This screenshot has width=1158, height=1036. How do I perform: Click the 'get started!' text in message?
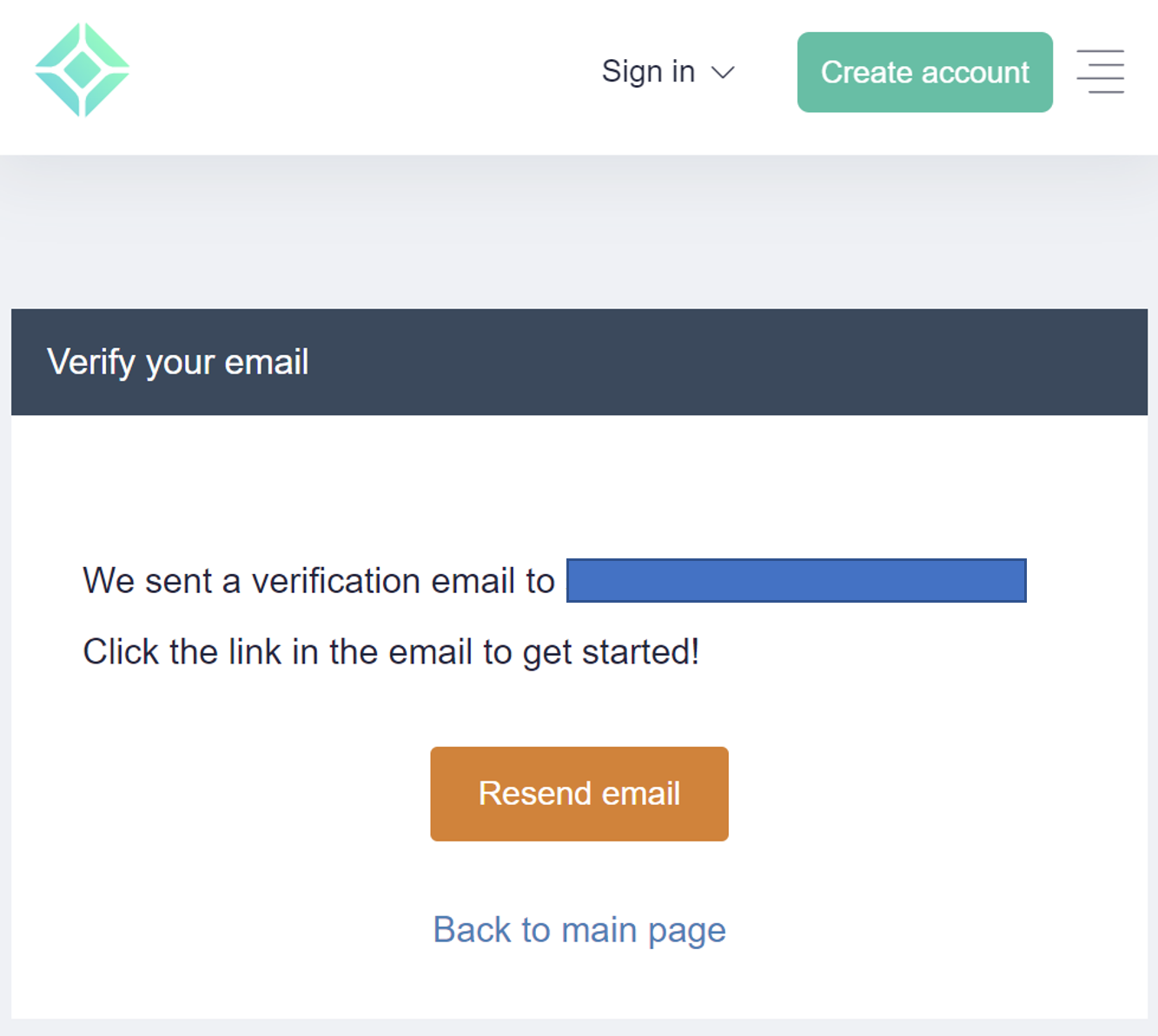[x=611, y=652]
